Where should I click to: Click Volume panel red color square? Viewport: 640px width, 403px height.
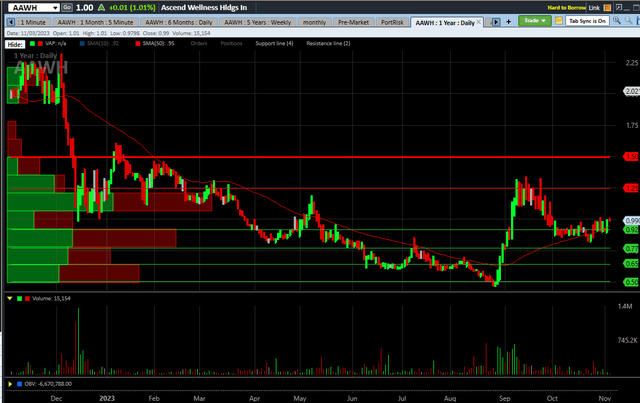click(27, 298)
